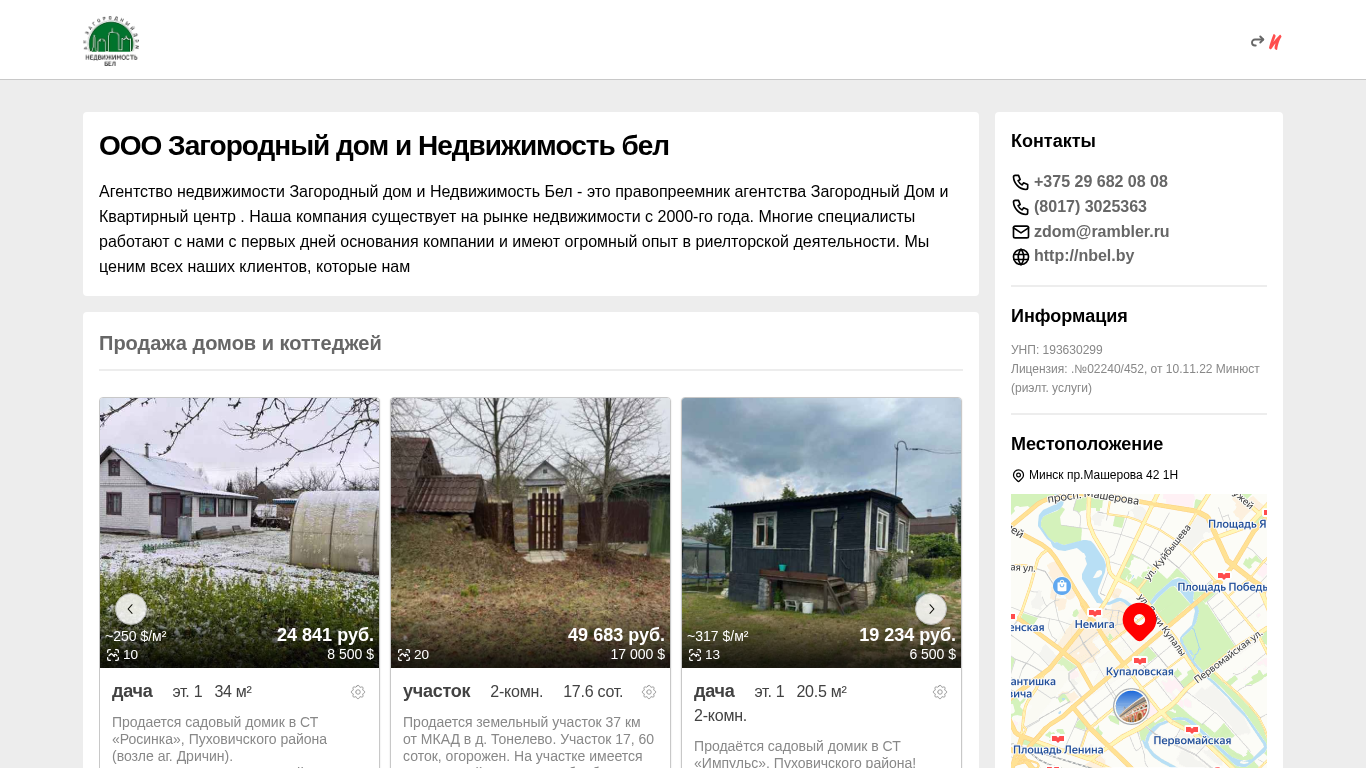The width and height of the screenshot is (1366, 768).
Task: Click the red location pin on map
Action: [x=1138, y=621]
